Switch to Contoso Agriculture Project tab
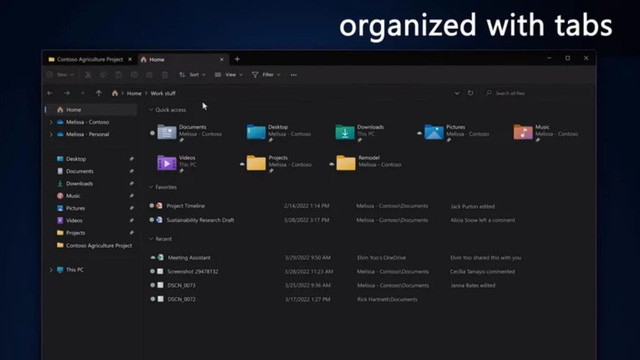The image size is (640, 360). [90, 60]
